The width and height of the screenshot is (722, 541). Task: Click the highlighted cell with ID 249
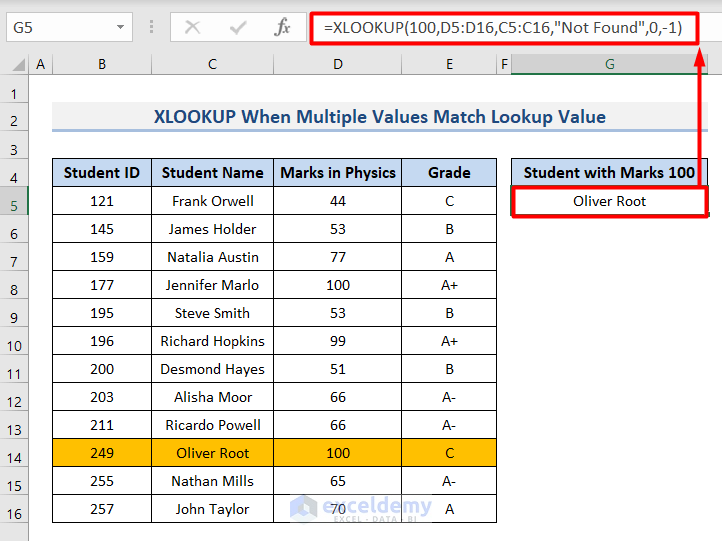point(102,453)
